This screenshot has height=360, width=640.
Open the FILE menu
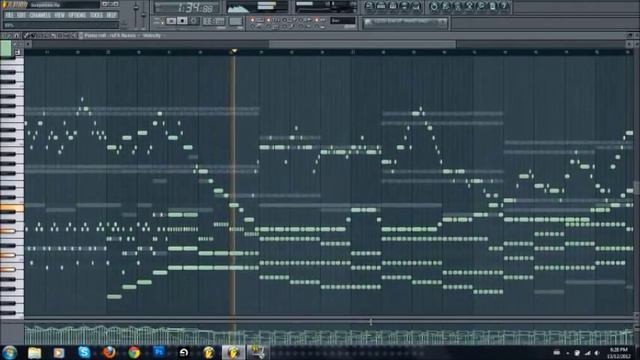[9, 15]
